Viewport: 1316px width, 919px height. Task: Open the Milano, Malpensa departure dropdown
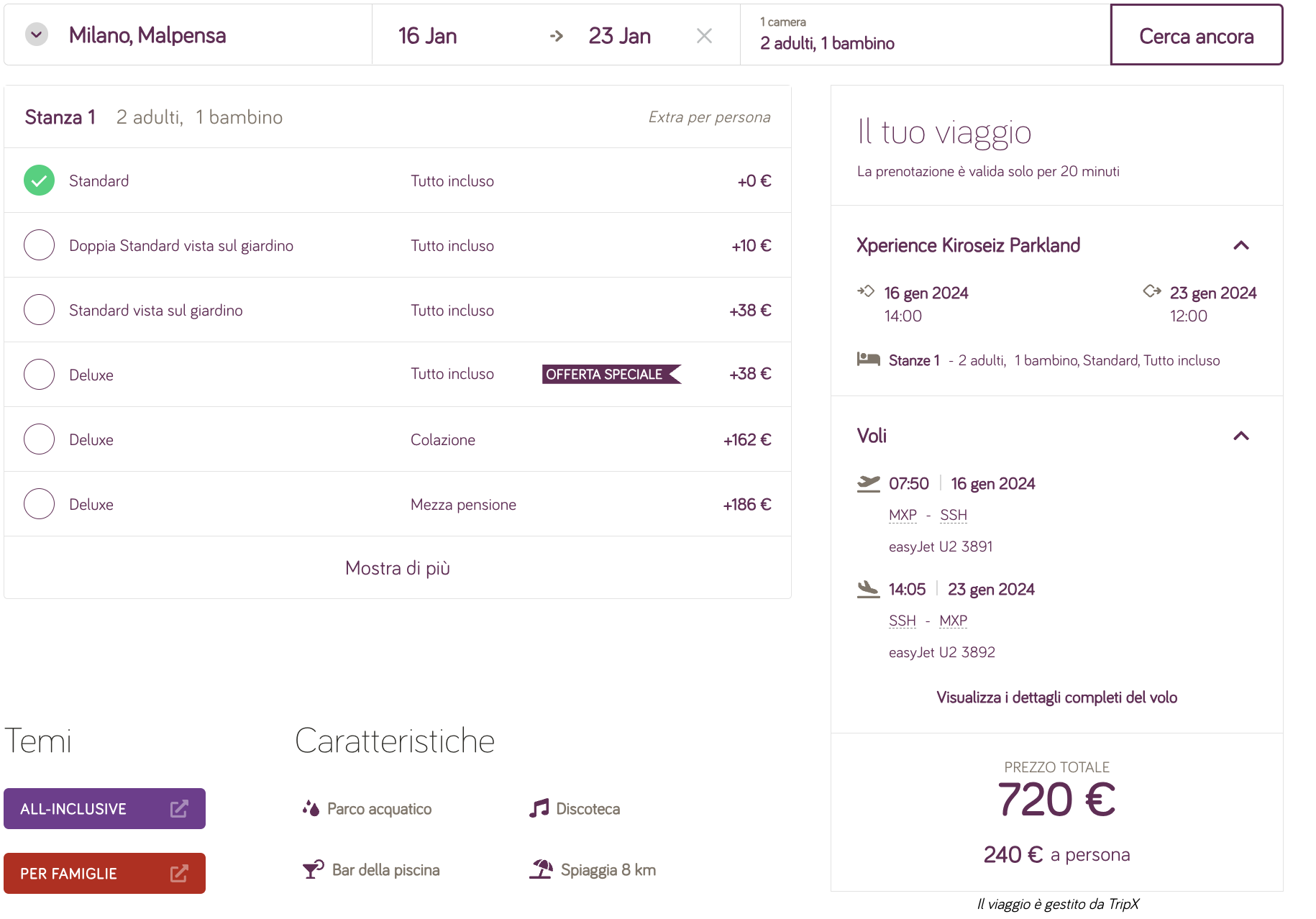pyautogui.click(x=37, y=35)
